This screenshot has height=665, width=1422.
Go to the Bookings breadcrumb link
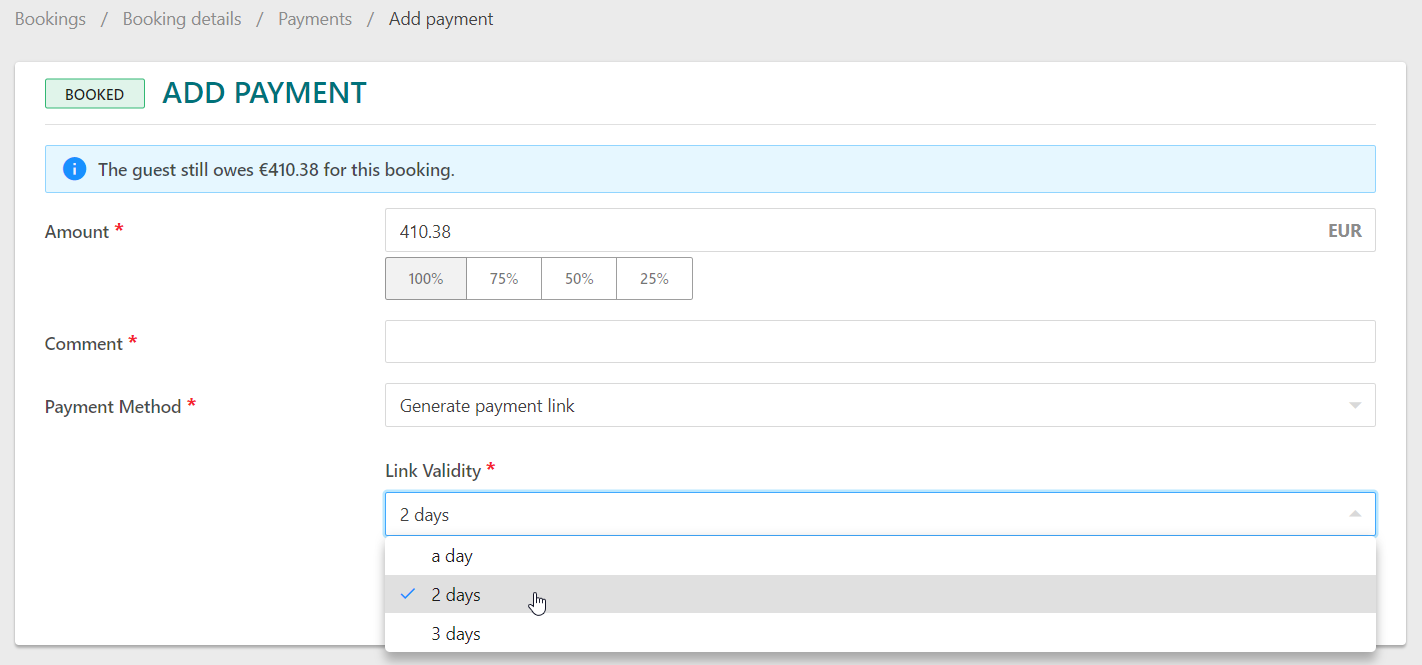pyautogui.click(x=50, y=19)
